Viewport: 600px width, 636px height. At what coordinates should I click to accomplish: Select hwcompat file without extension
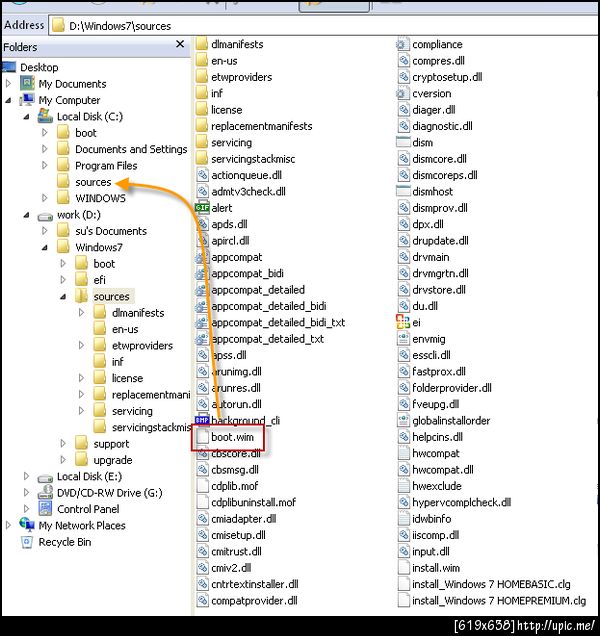[436, 453]
